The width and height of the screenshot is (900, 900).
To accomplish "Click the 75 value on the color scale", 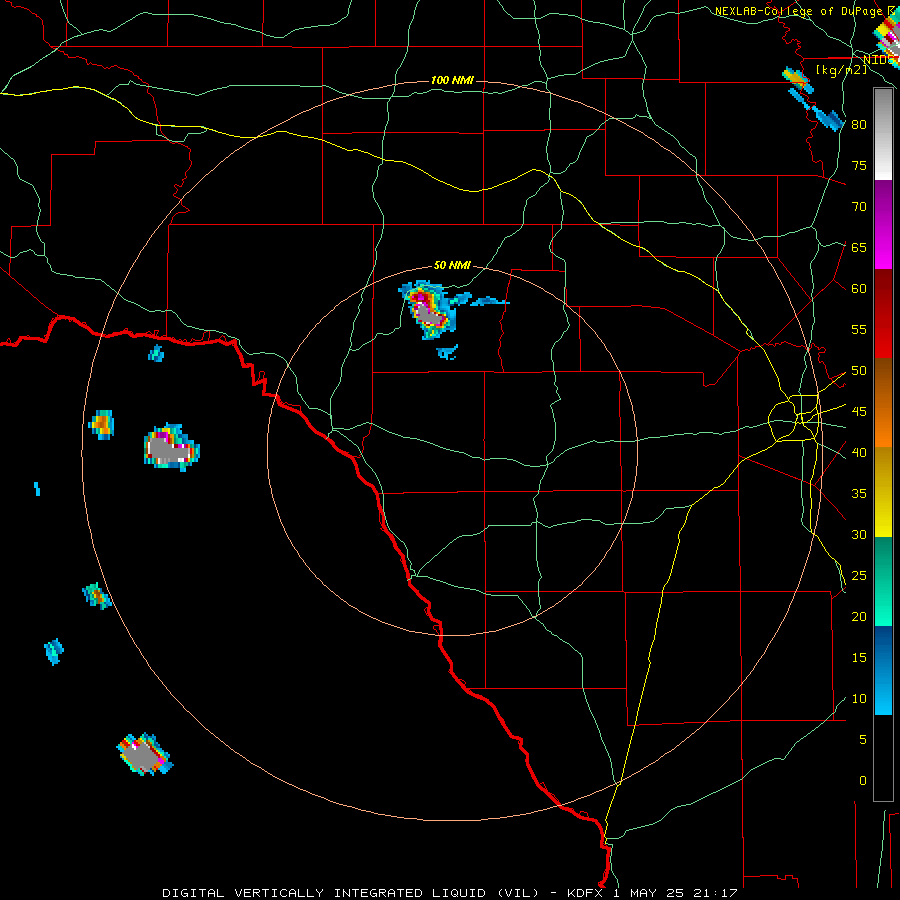I will (859, 165).
